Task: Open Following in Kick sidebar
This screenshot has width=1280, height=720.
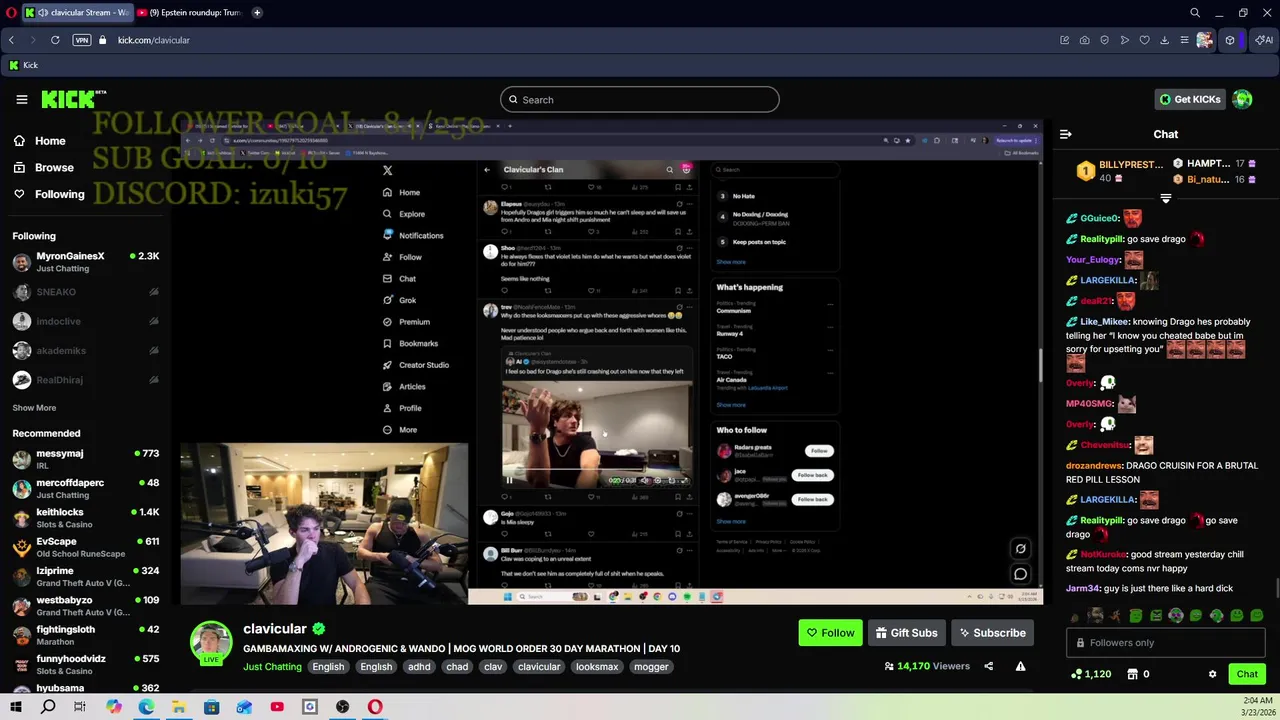Action: (x=49, y=194)
